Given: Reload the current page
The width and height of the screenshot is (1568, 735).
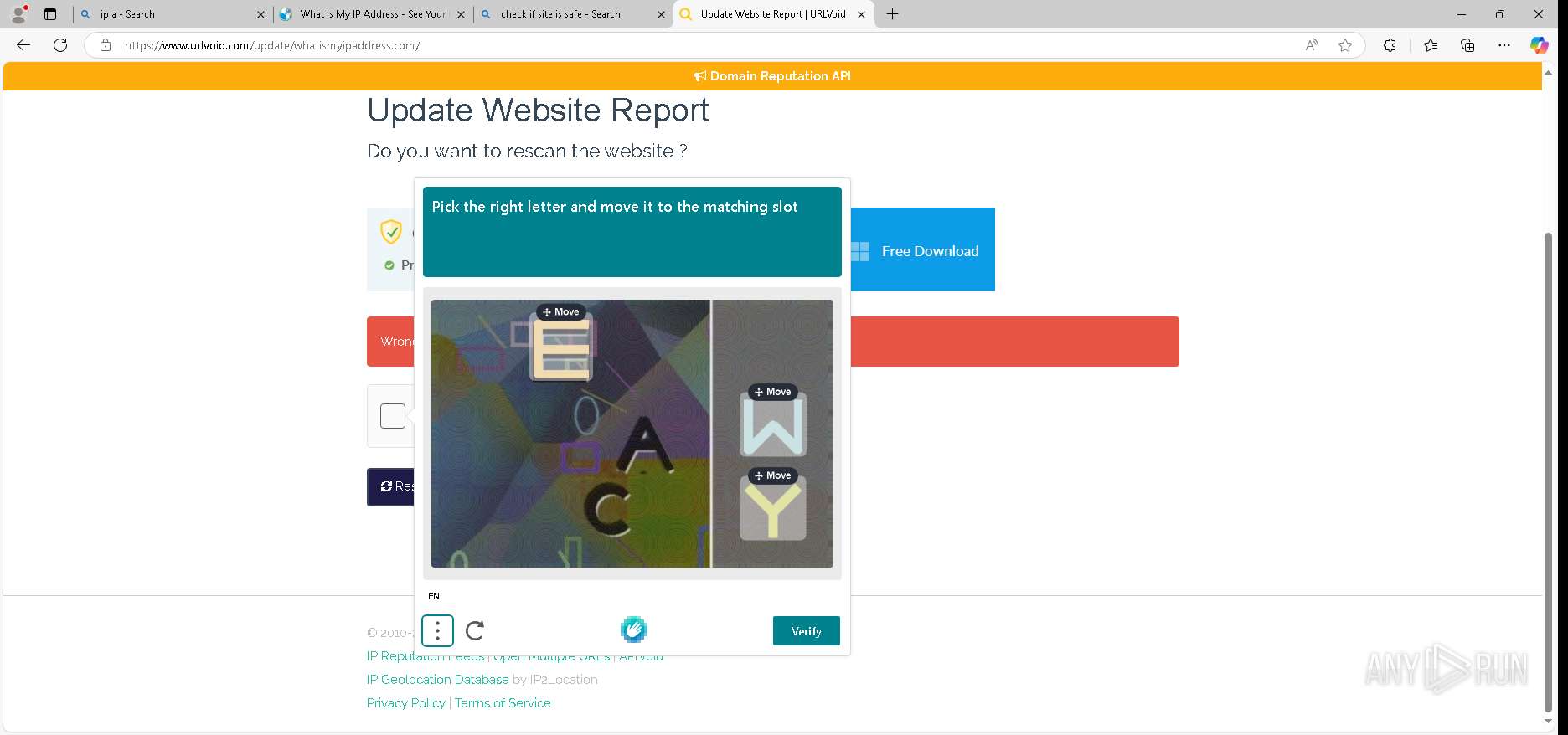Looking at the screenshot, I should 60,45.
